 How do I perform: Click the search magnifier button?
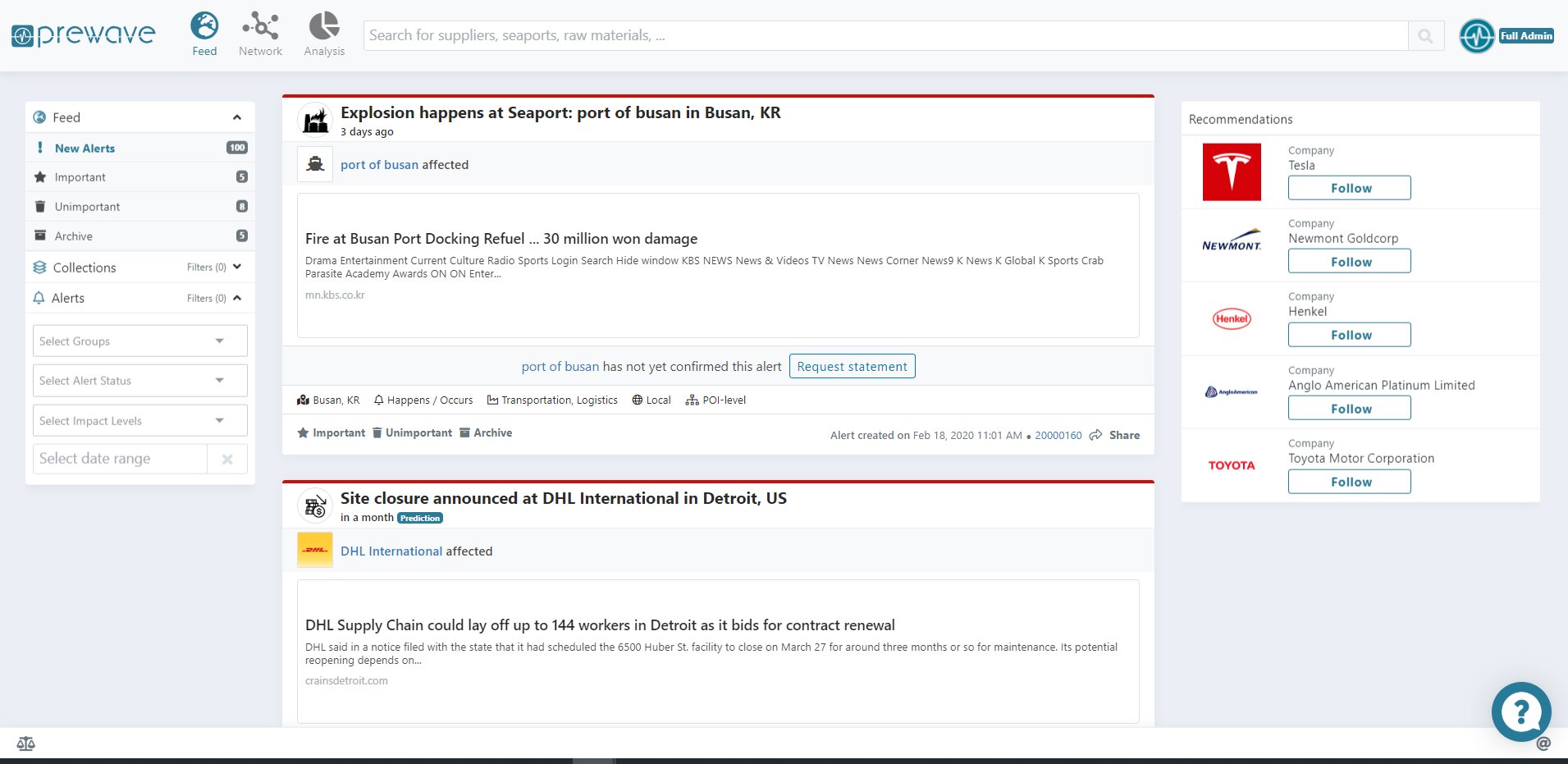(x=1425, y=36)
